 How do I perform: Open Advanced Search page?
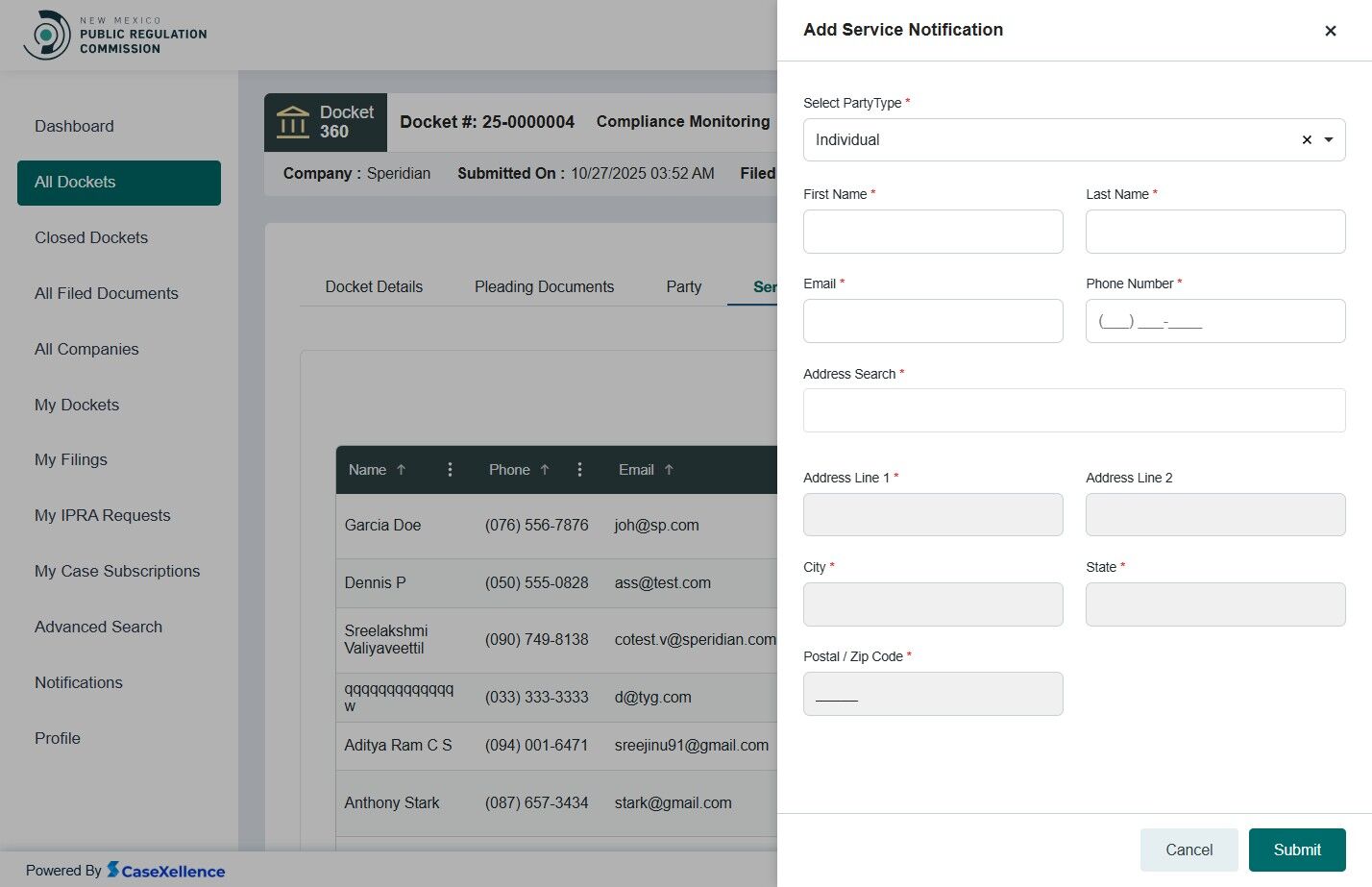98,627
